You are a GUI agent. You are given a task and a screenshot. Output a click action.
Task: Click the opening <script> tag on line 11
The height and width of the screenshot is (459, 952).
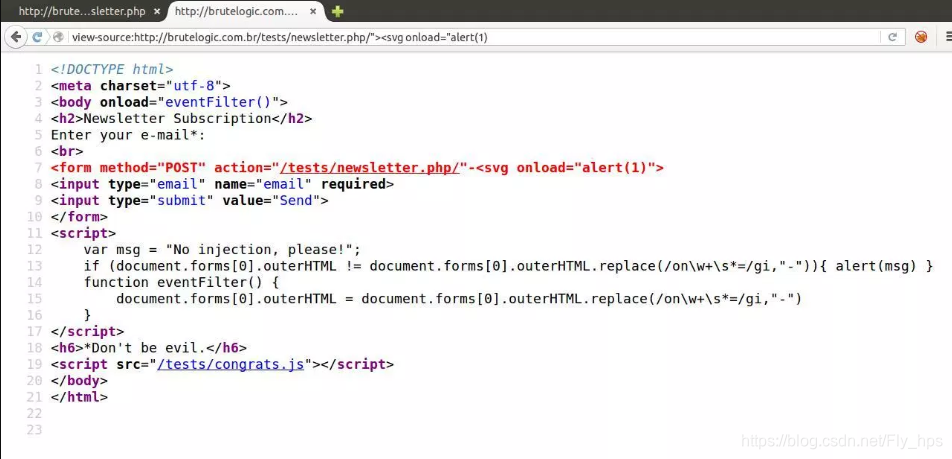pos(83,233)
